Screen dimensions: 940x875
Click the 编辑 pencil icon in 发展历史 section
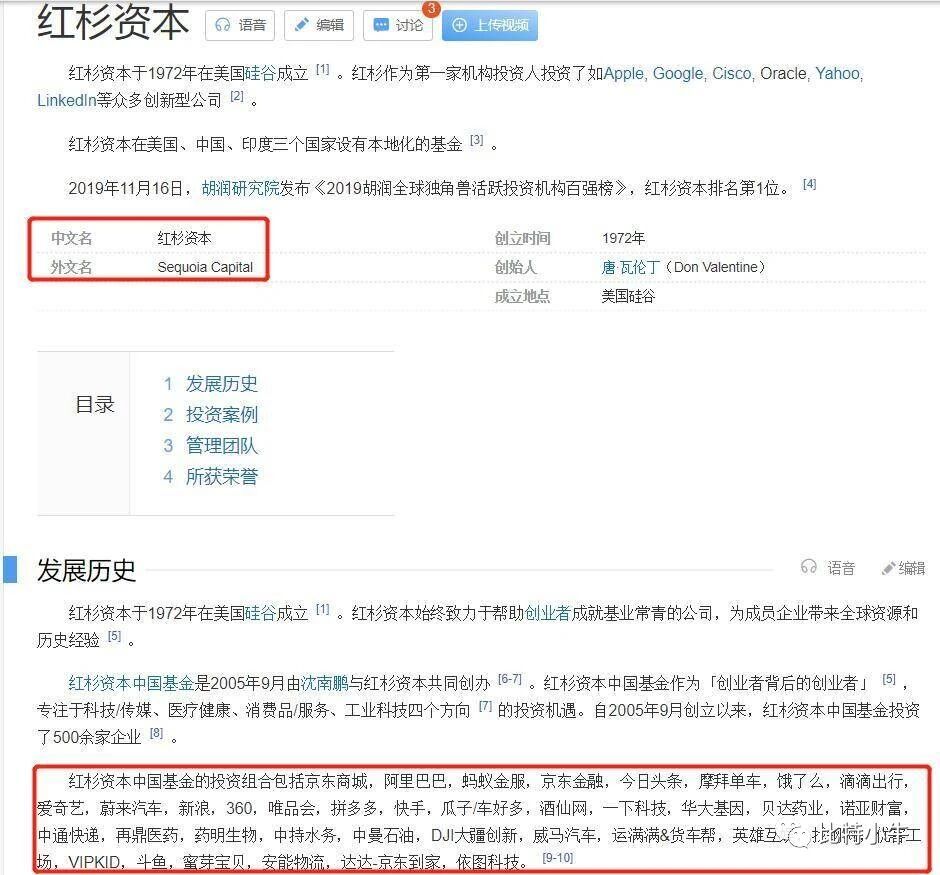(x=889, y=568)
